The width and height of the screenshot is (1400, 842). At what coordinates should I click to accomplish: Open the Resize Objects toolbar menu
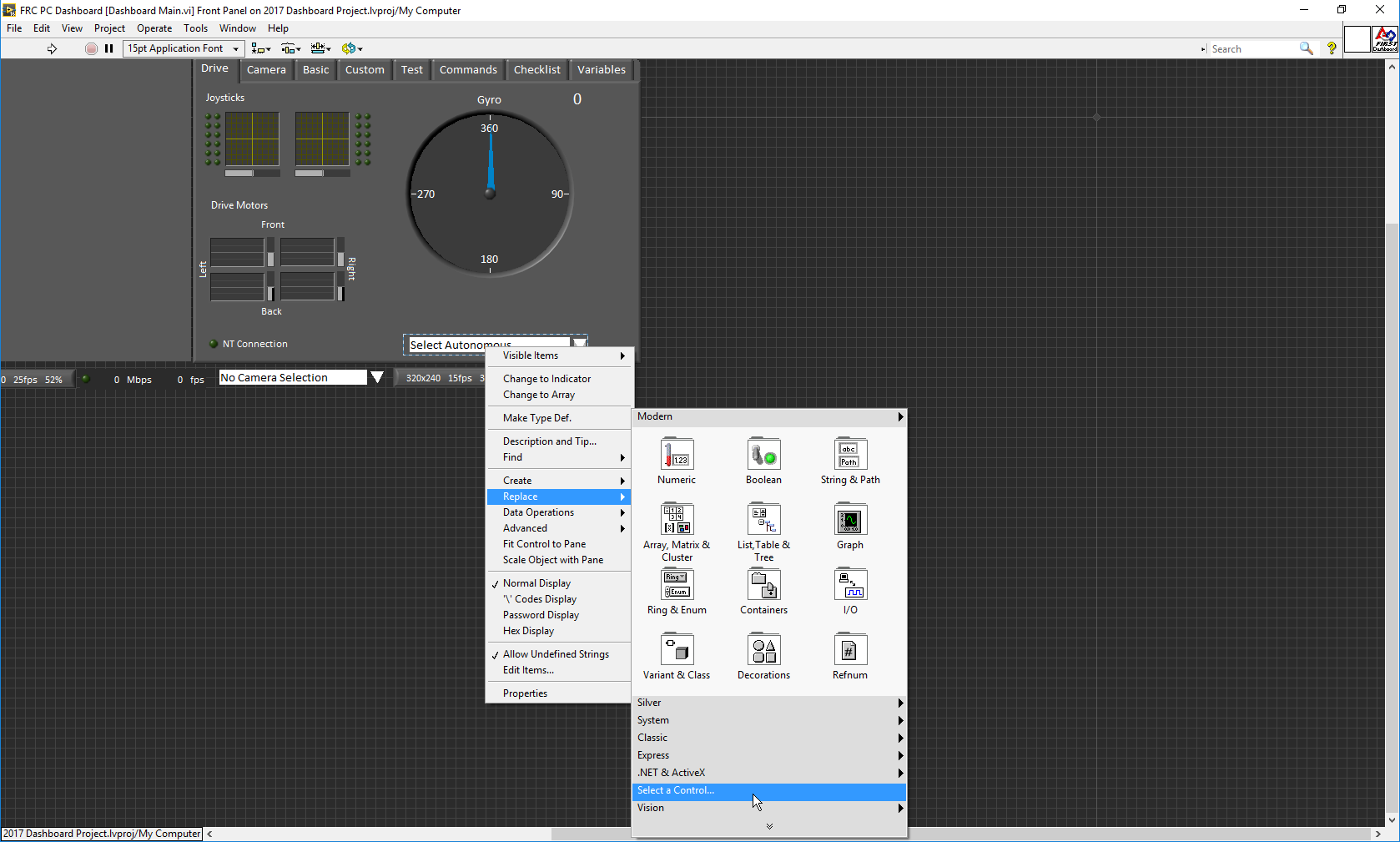click(321, 48)
